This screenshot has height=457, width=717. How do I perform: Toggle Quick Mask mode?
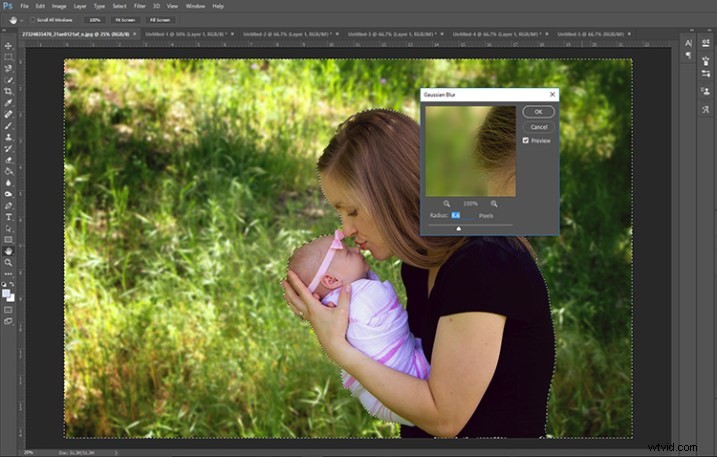coord(8,310)
